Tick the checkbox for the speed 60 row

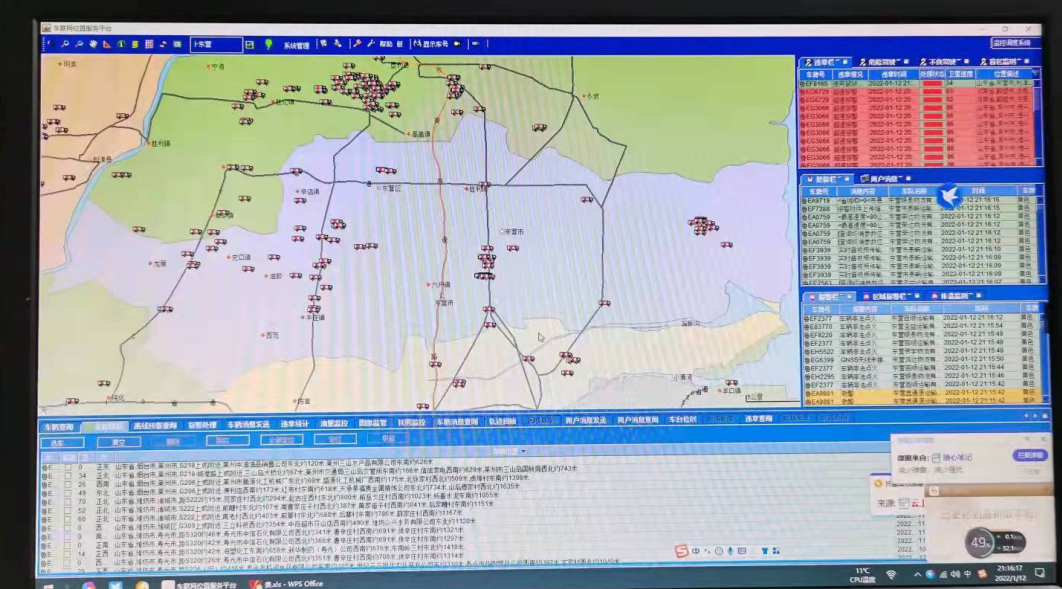tap(68, 519)
